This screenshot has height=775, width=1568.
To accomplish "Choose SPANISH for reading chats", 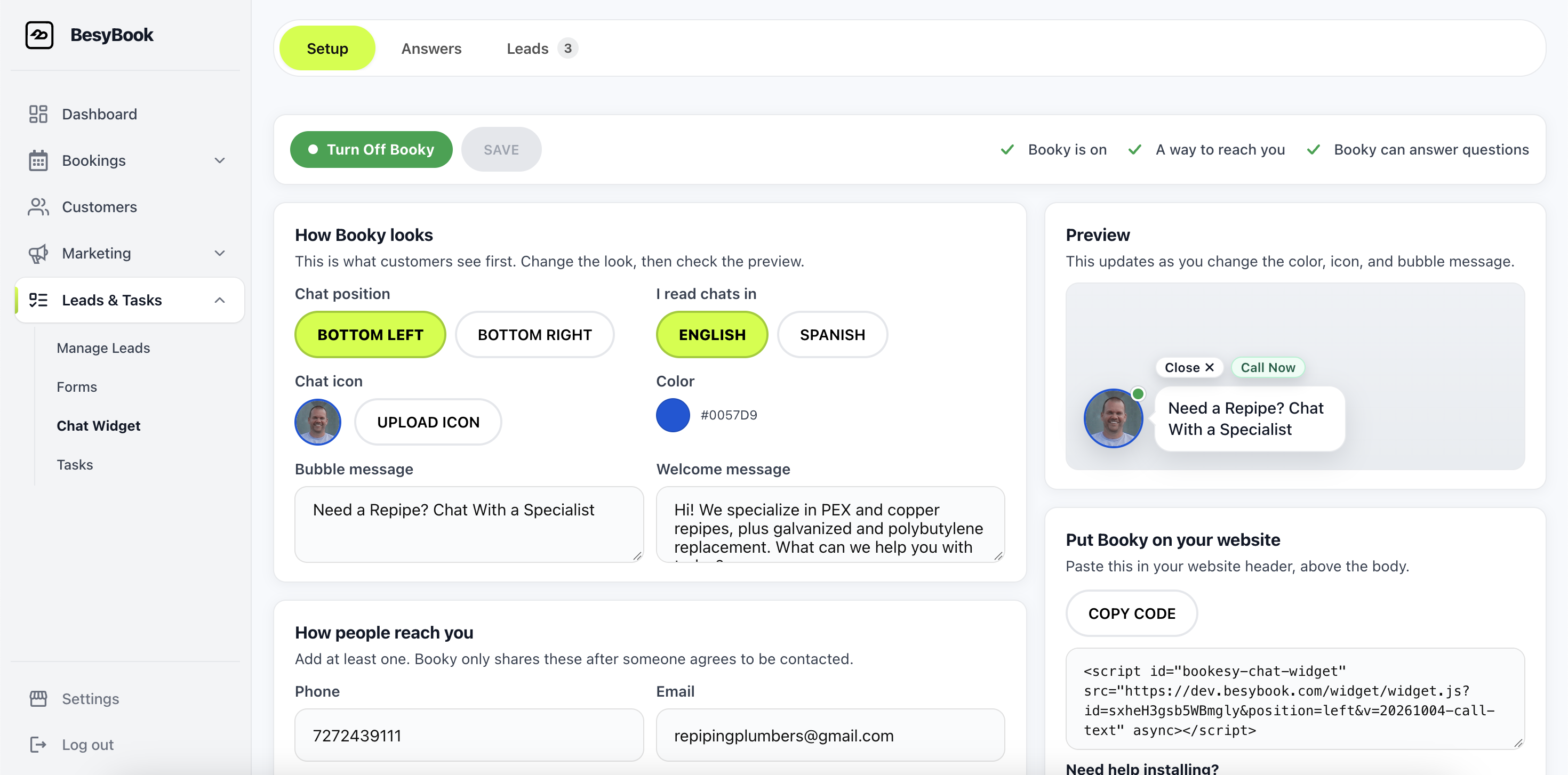I will [832, 335].
